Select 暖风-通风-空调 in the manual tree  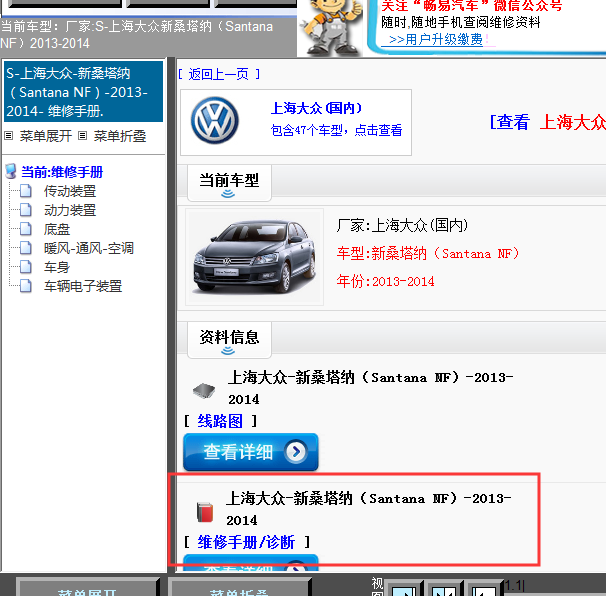89,248
